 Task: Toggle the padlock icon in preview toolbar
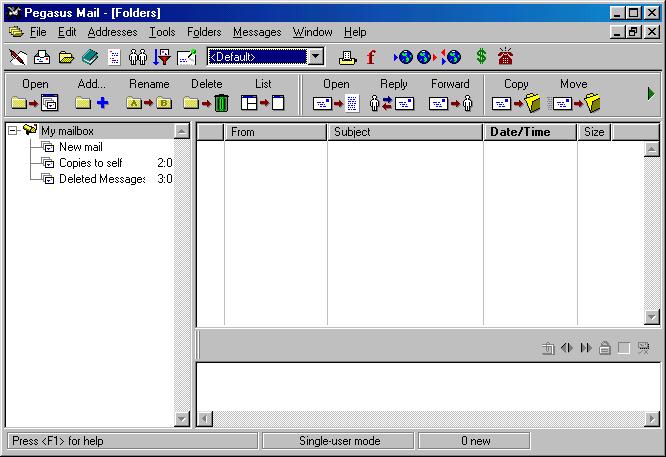point(605,348)
